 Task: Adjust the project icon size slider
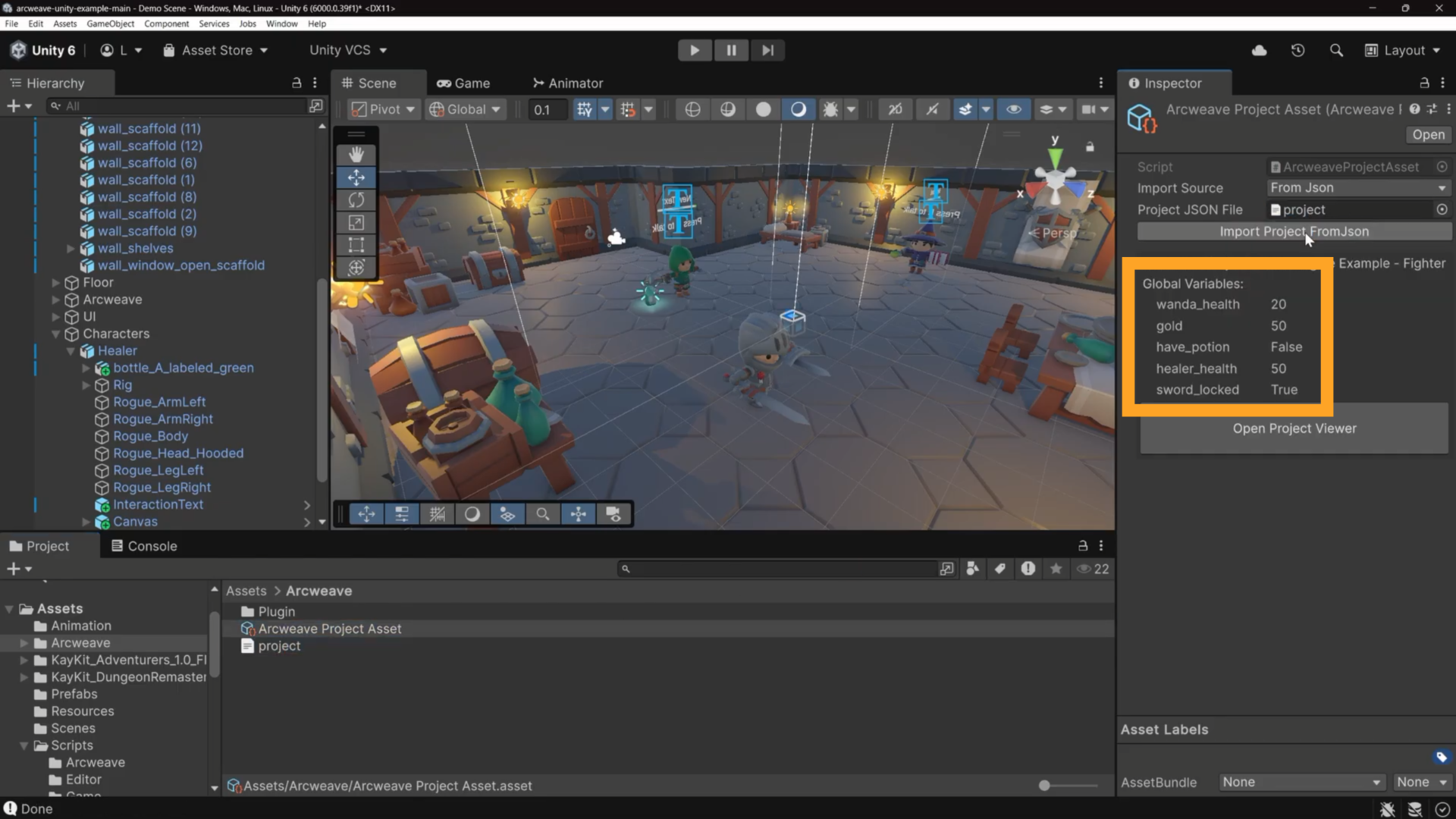pos(1044,786)
